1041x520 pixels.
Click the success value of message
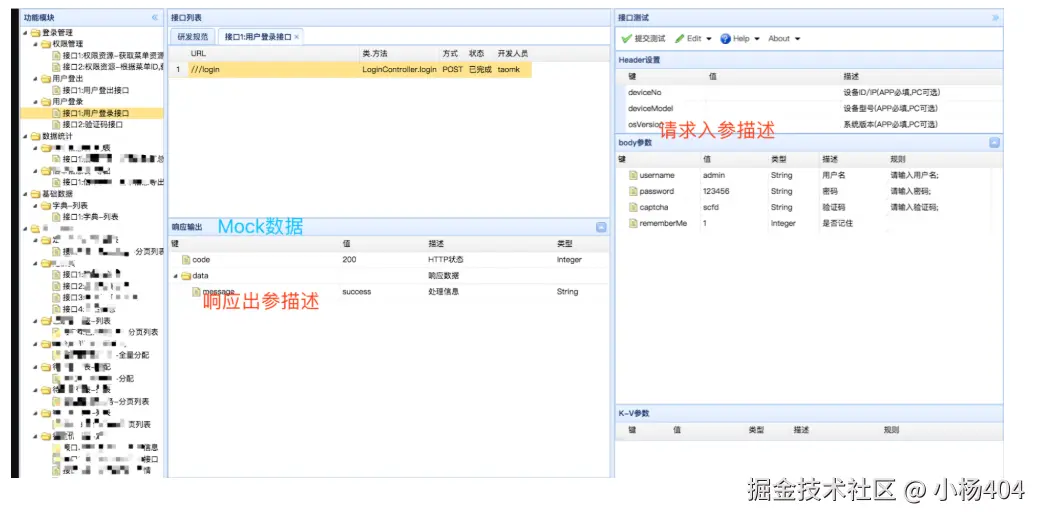(357, 292)
